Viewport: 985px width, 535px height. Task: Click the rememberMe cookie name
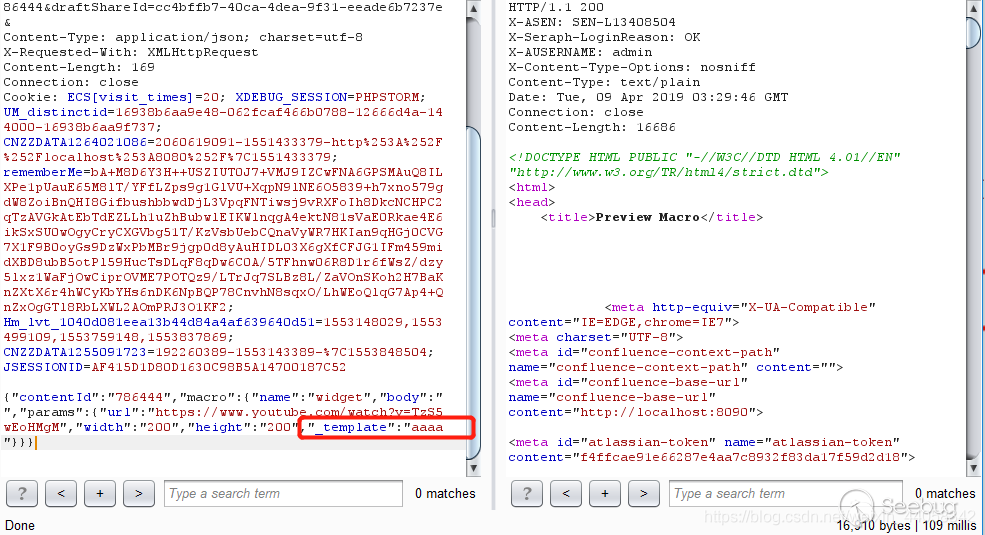pyautogui.click(x=43, y=172)
